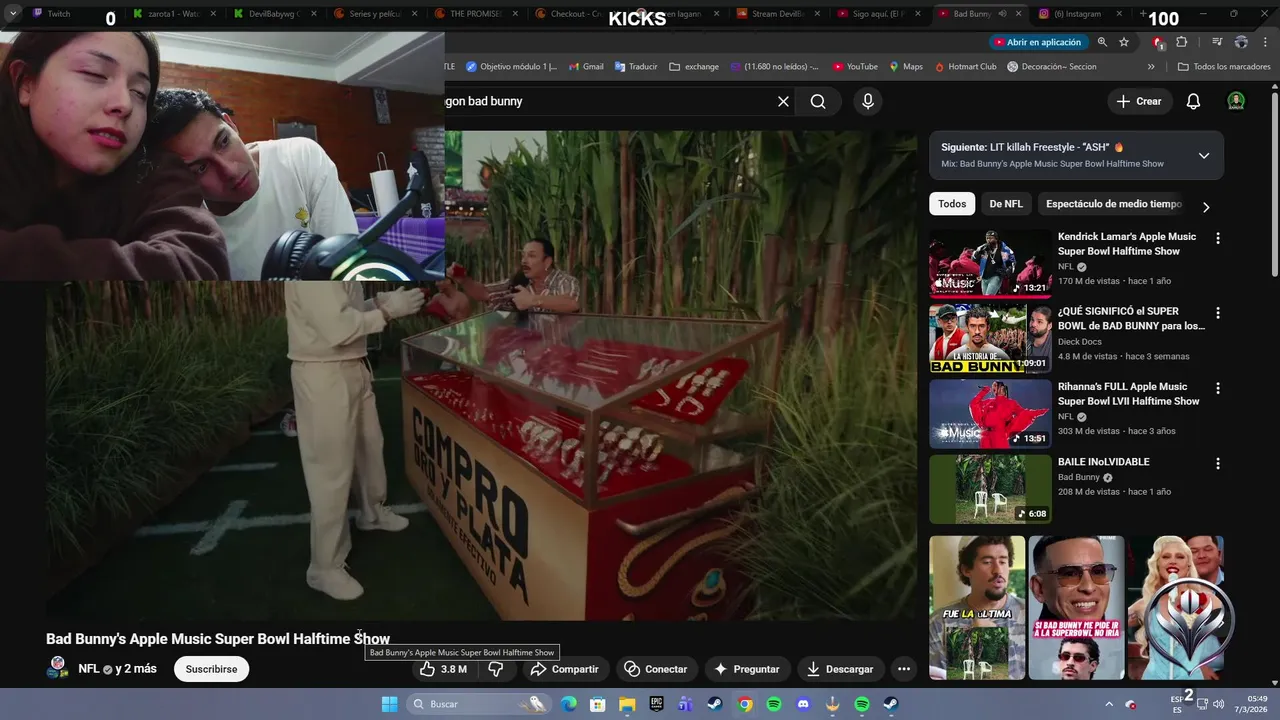Open the YouTube account avatar menu
Image resolution: width=1280 pixels, height=720 pixels.
tap(1236, 101)
